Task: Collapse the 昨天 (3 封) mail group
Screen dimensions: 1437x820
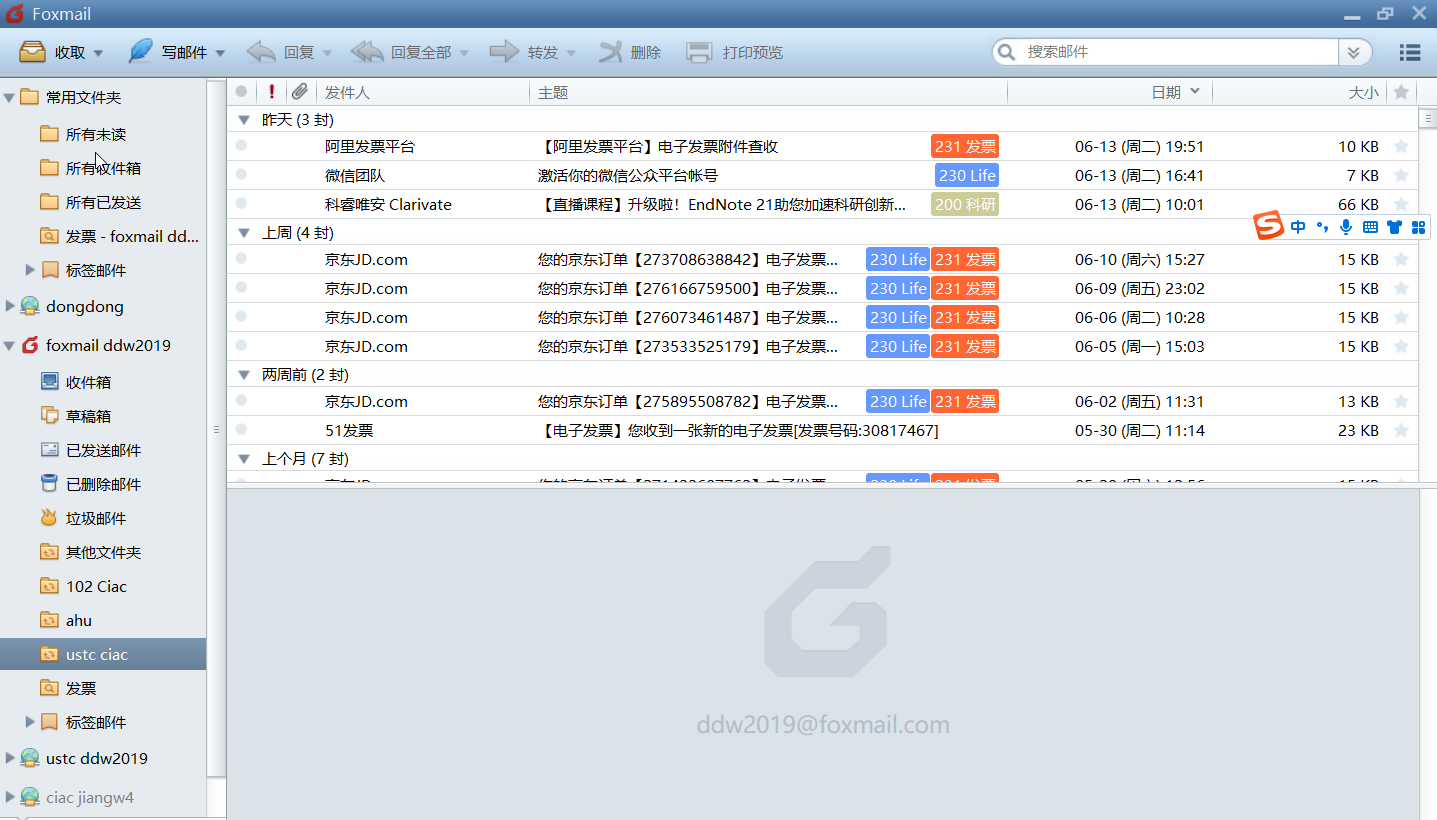Action: click(243, 120)
